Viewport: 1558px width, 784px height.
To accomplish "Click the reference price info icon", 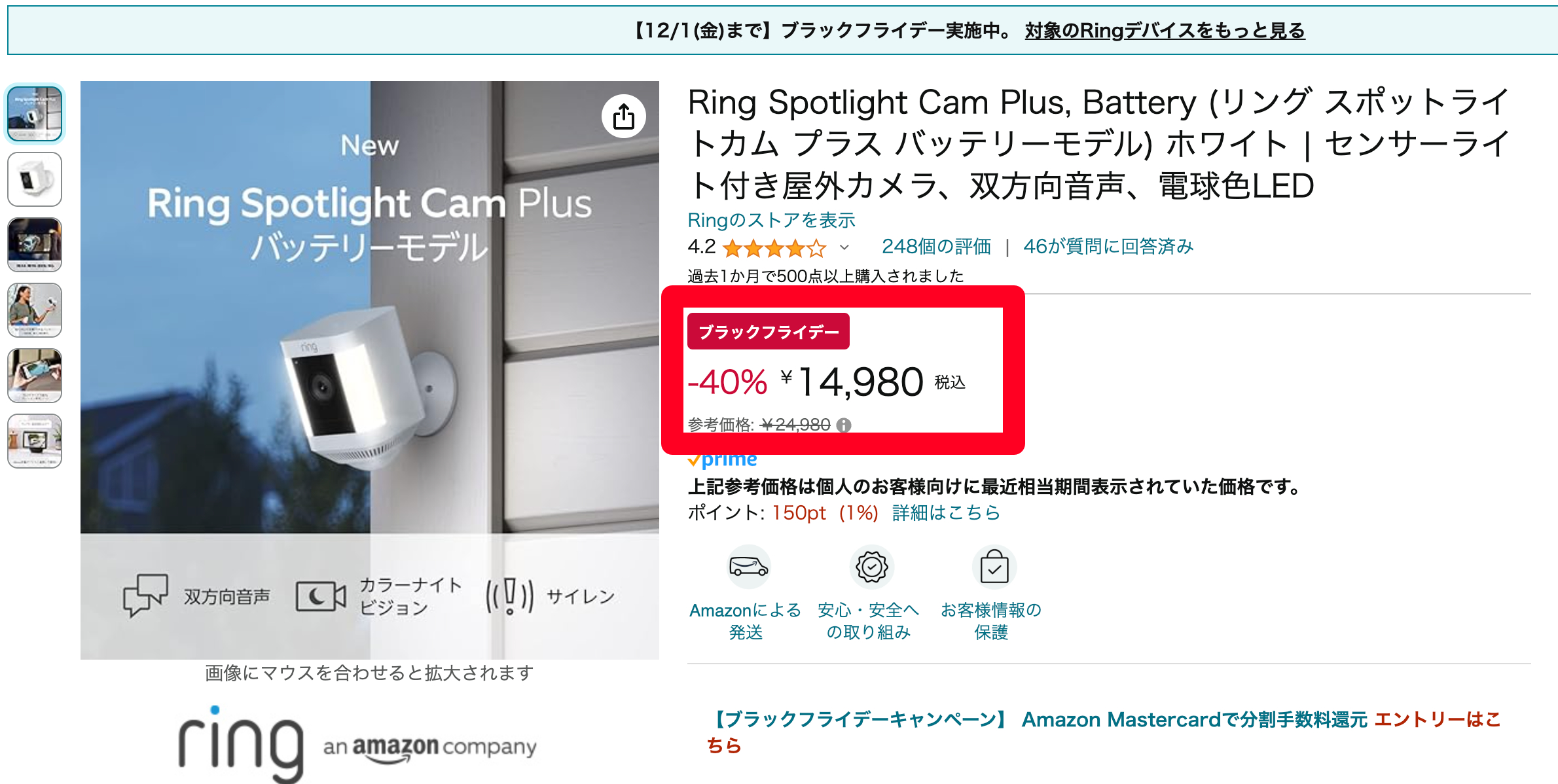I will (x=844, y=425).
